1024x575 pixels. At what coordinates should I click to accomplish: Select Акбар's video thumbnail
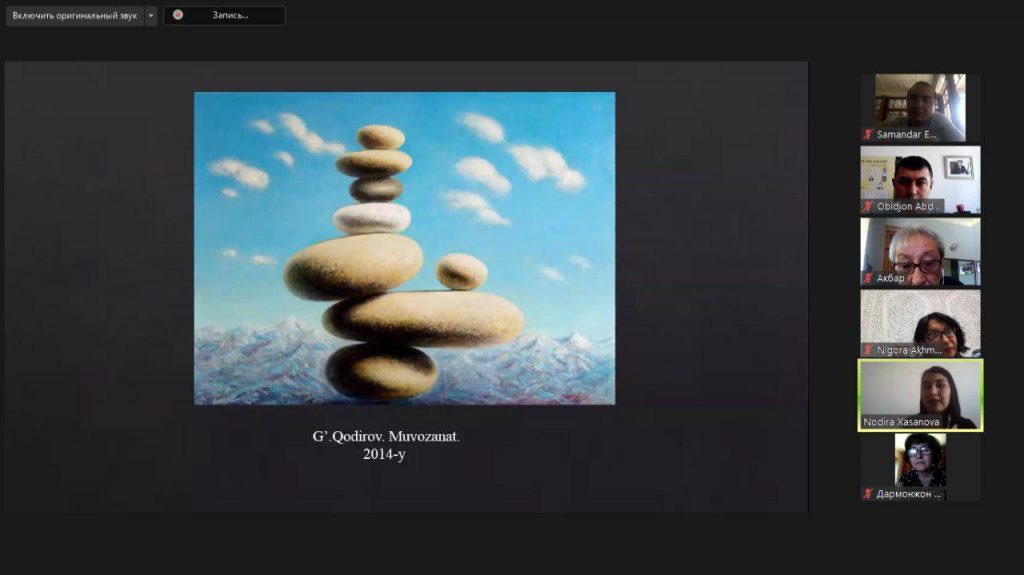pyautogui.click(x=920, y=246)
